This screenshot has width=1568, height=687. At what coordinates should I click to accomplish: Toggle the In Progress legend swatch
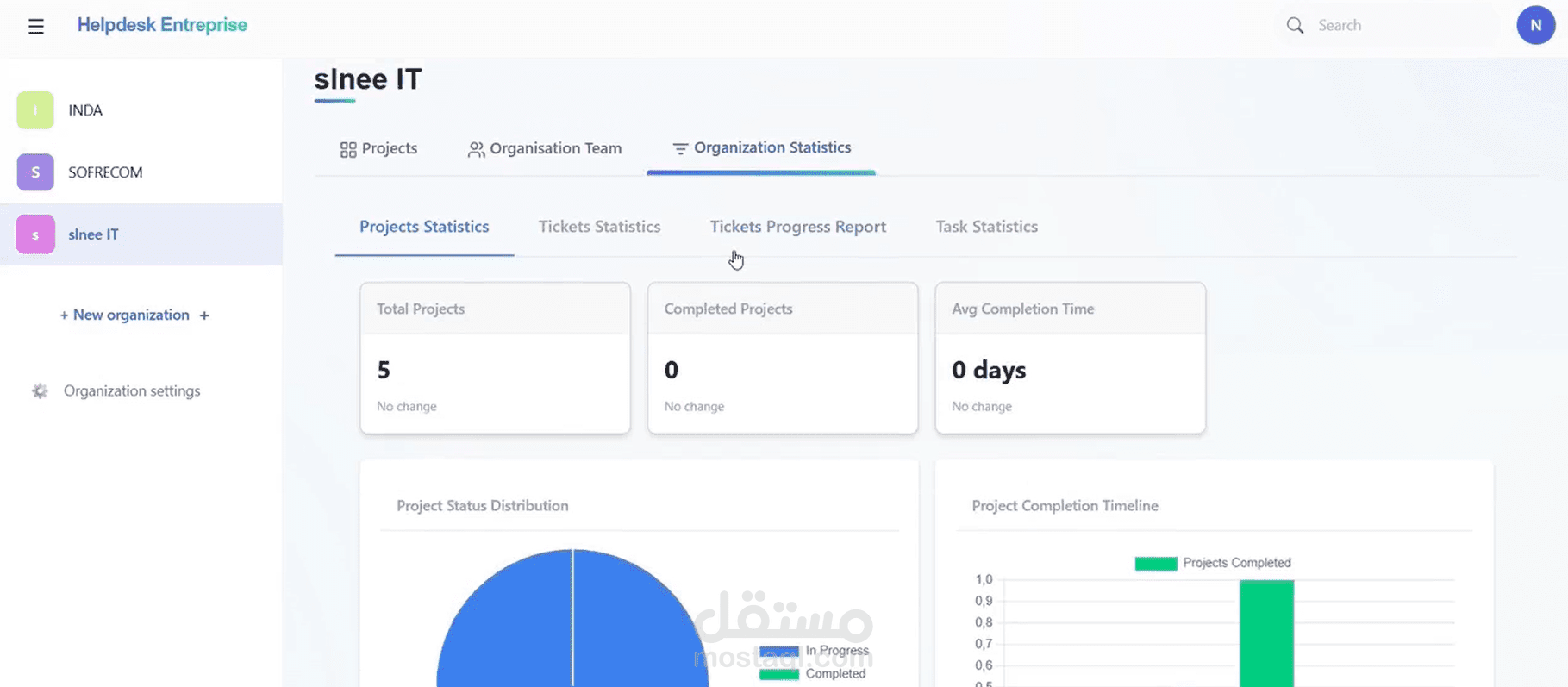(779, 651)
